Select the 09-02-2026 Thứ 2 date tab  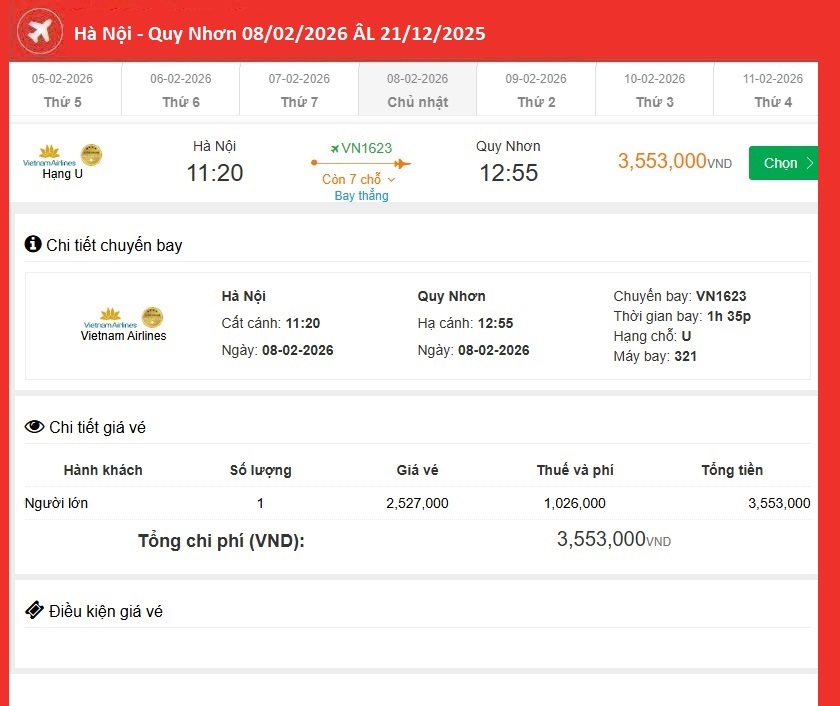coord(536,90)
